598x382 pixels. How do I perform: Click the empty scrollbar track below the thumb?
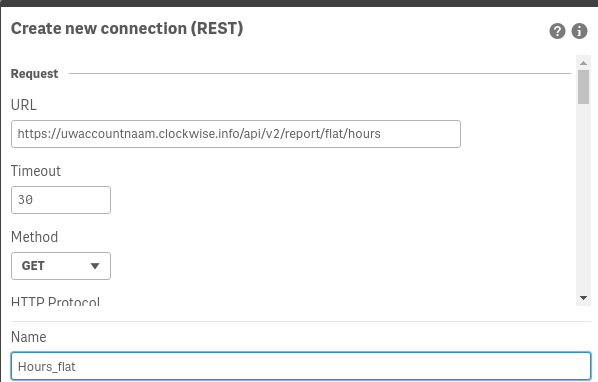coord(583,198)
